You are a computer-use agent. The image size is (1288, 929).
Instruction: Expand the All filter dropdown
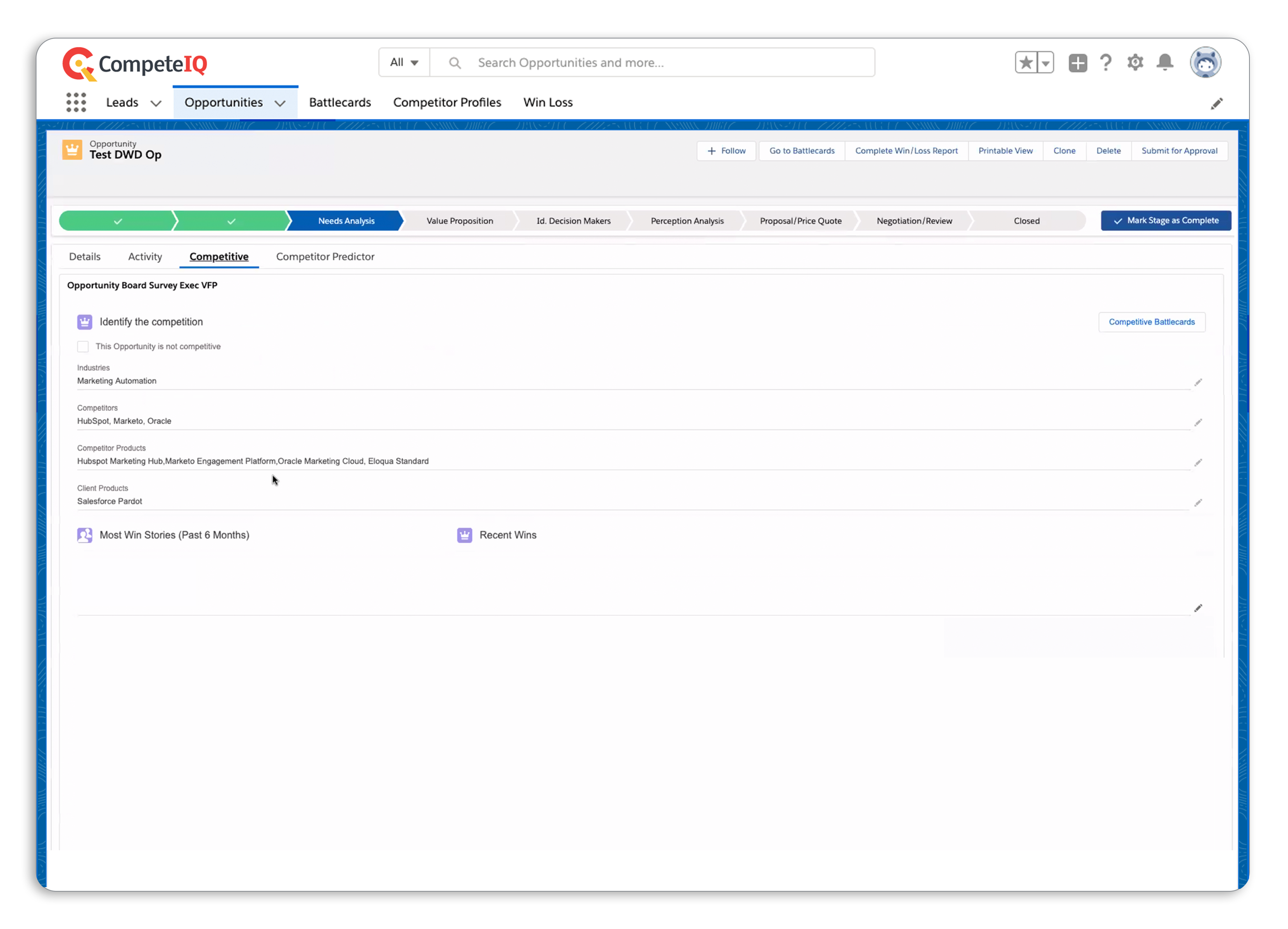pos(403,62)
